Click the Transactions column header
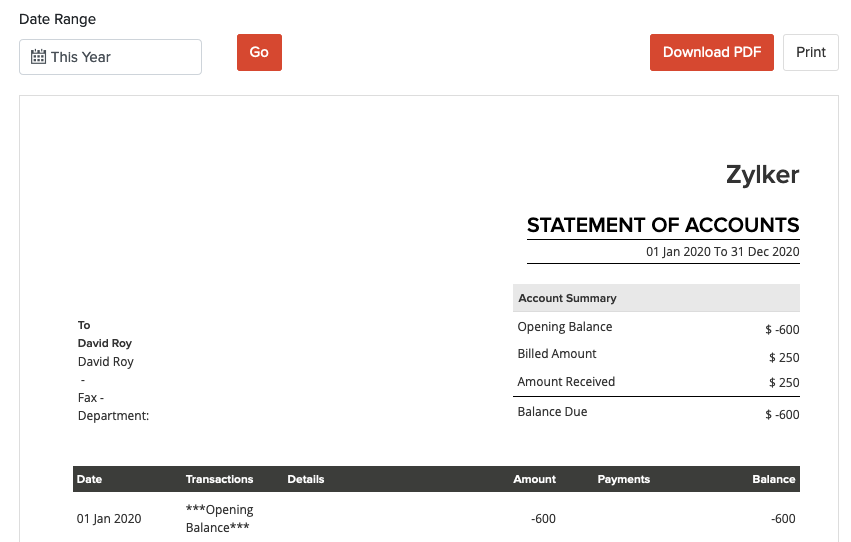This screenshot has height=542, width=851. point(219,479)
